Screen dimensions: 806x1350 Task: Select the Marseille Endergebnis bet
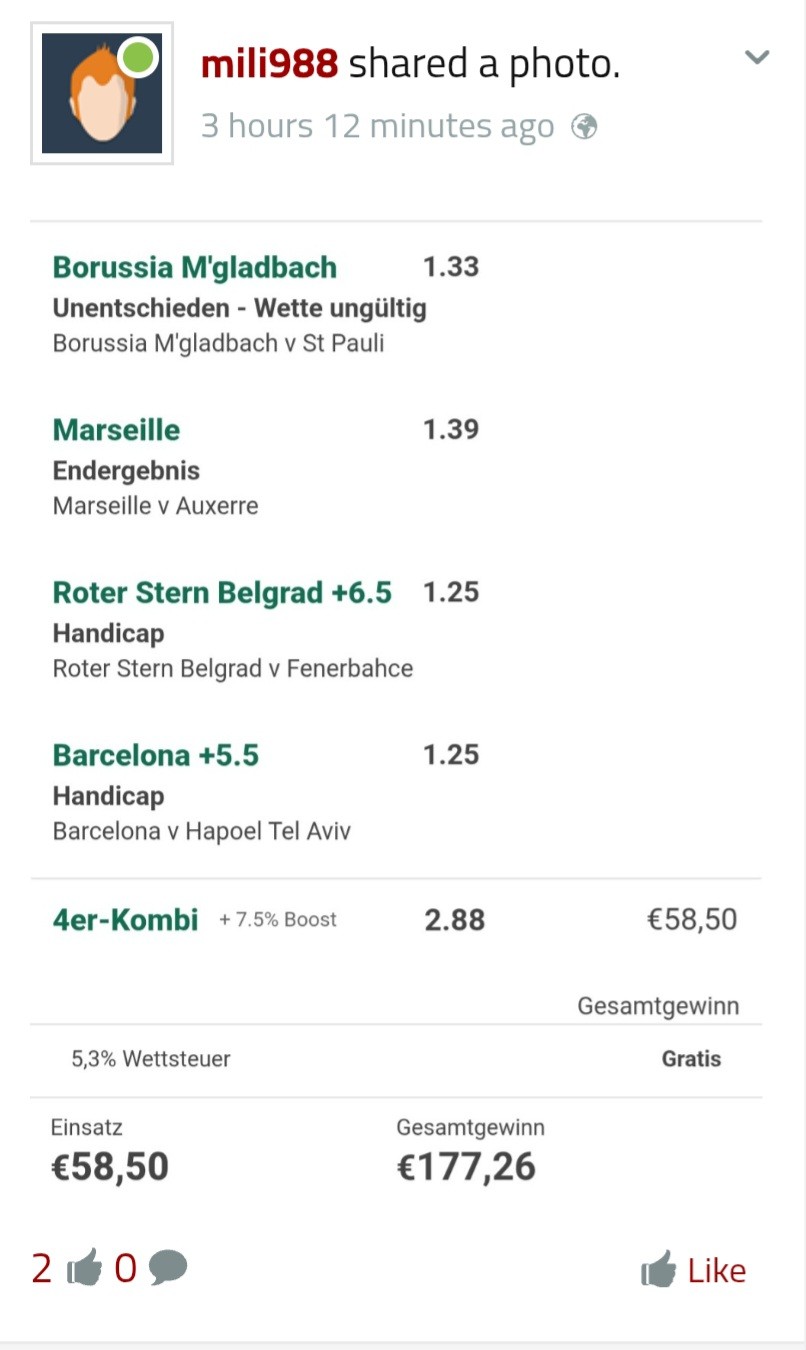tap(117, 431)
